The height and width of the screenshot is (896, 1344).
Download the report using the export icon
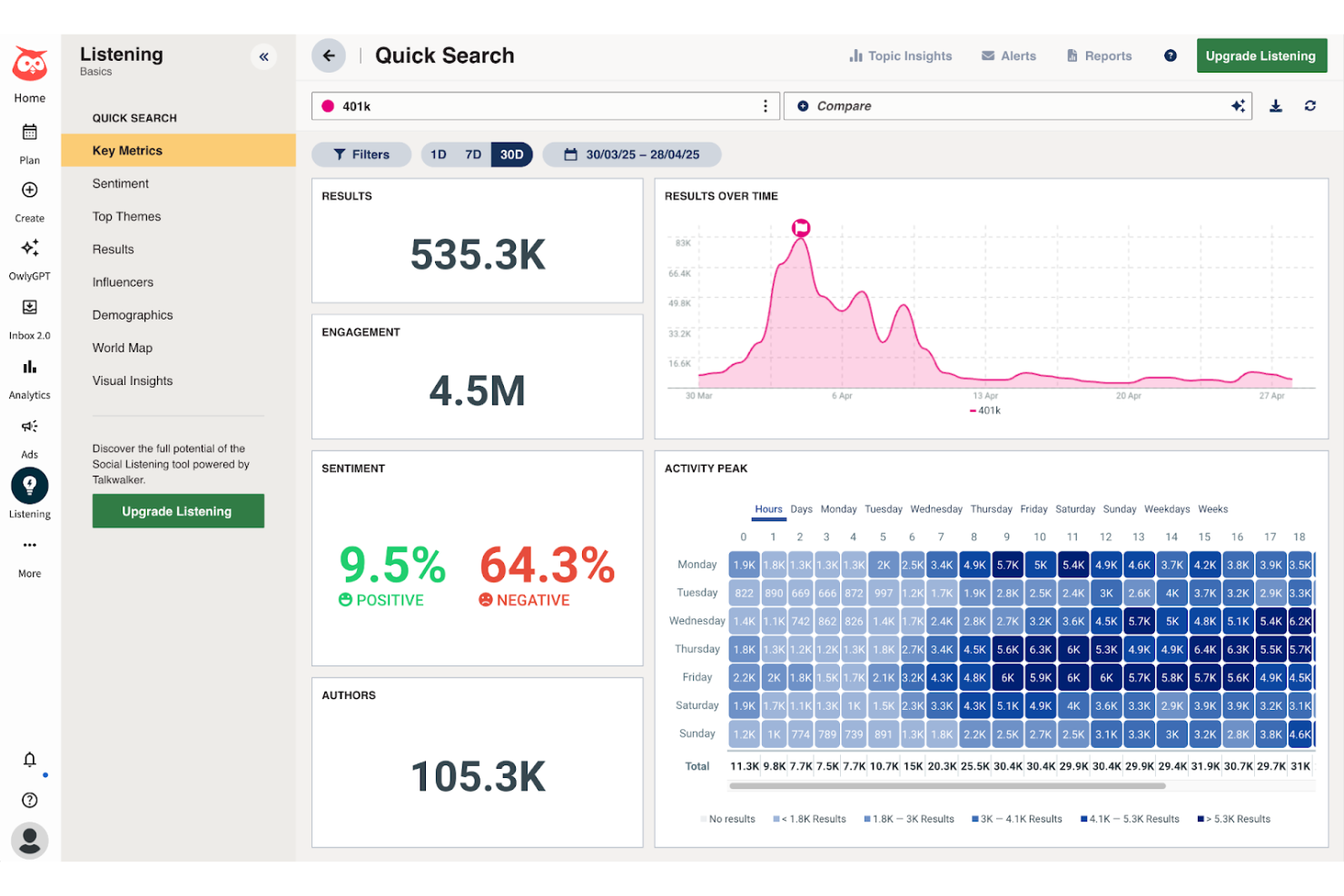tap(1275, 105)
